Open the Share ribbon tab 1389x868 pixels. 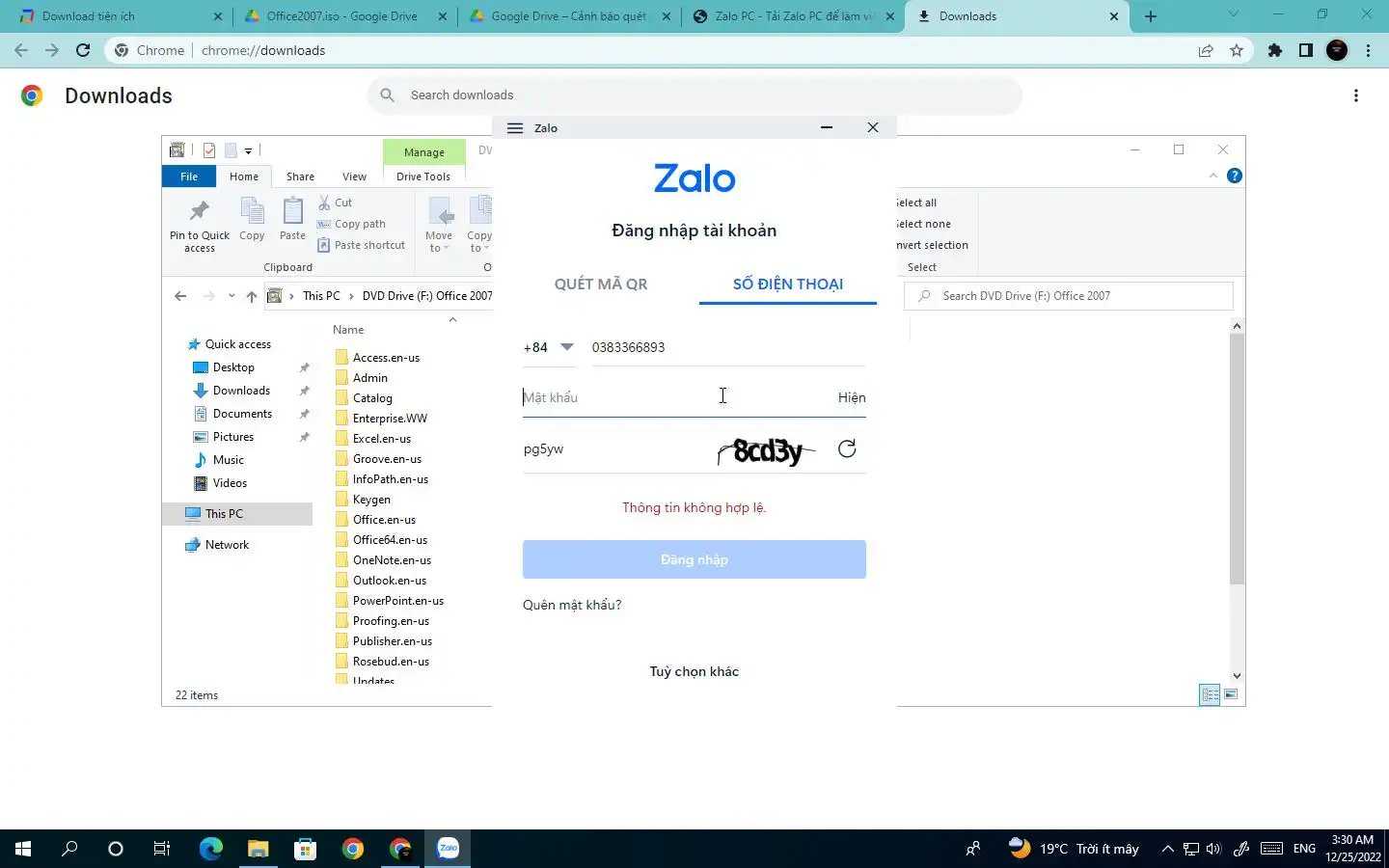click(300, 176)
